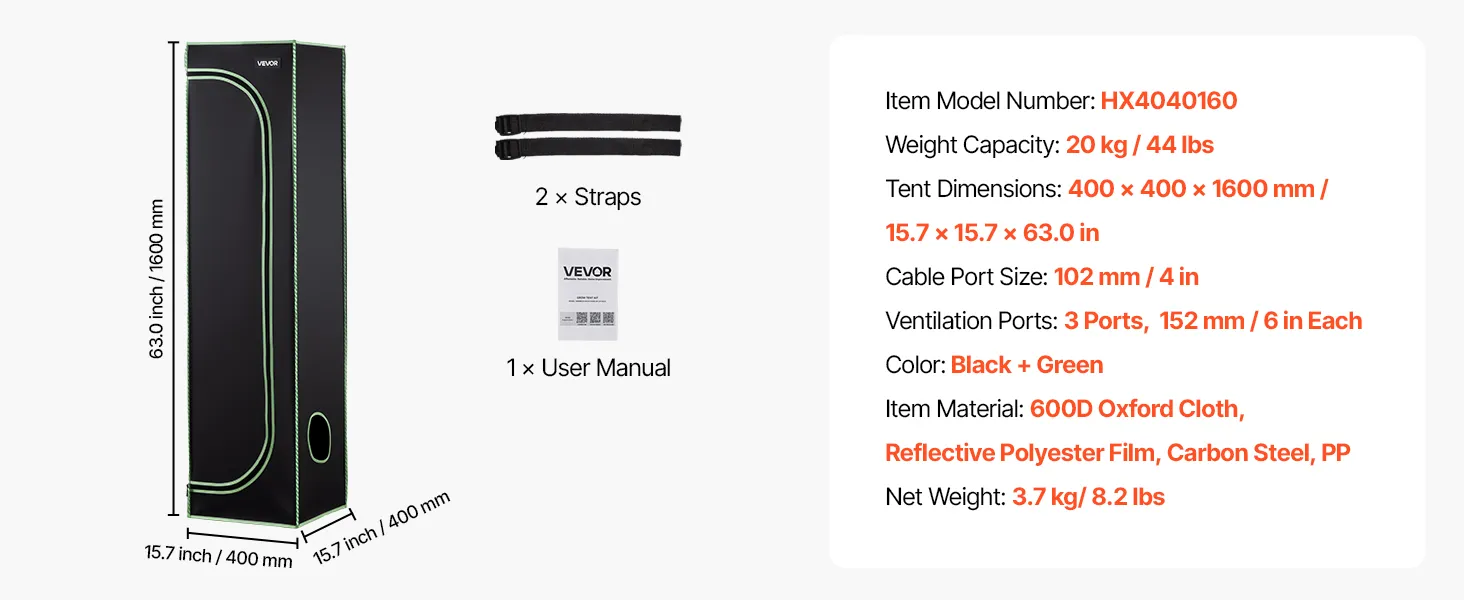Select the "1 × User Manual" label
Screen dimensions: 1464x600
pyautogui.click(x=588, y=368)
